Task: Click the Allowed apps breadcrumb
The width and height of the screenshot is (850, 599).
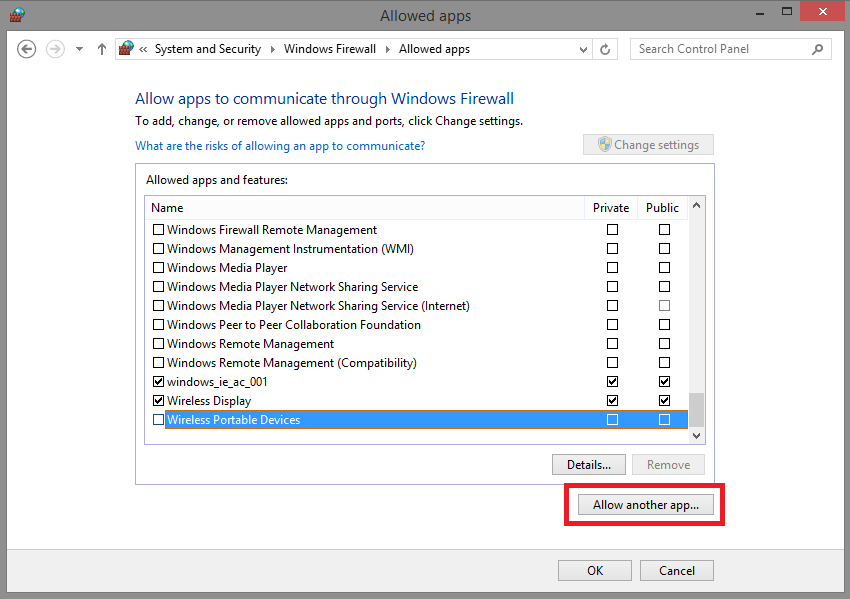Action: point(434,49)
